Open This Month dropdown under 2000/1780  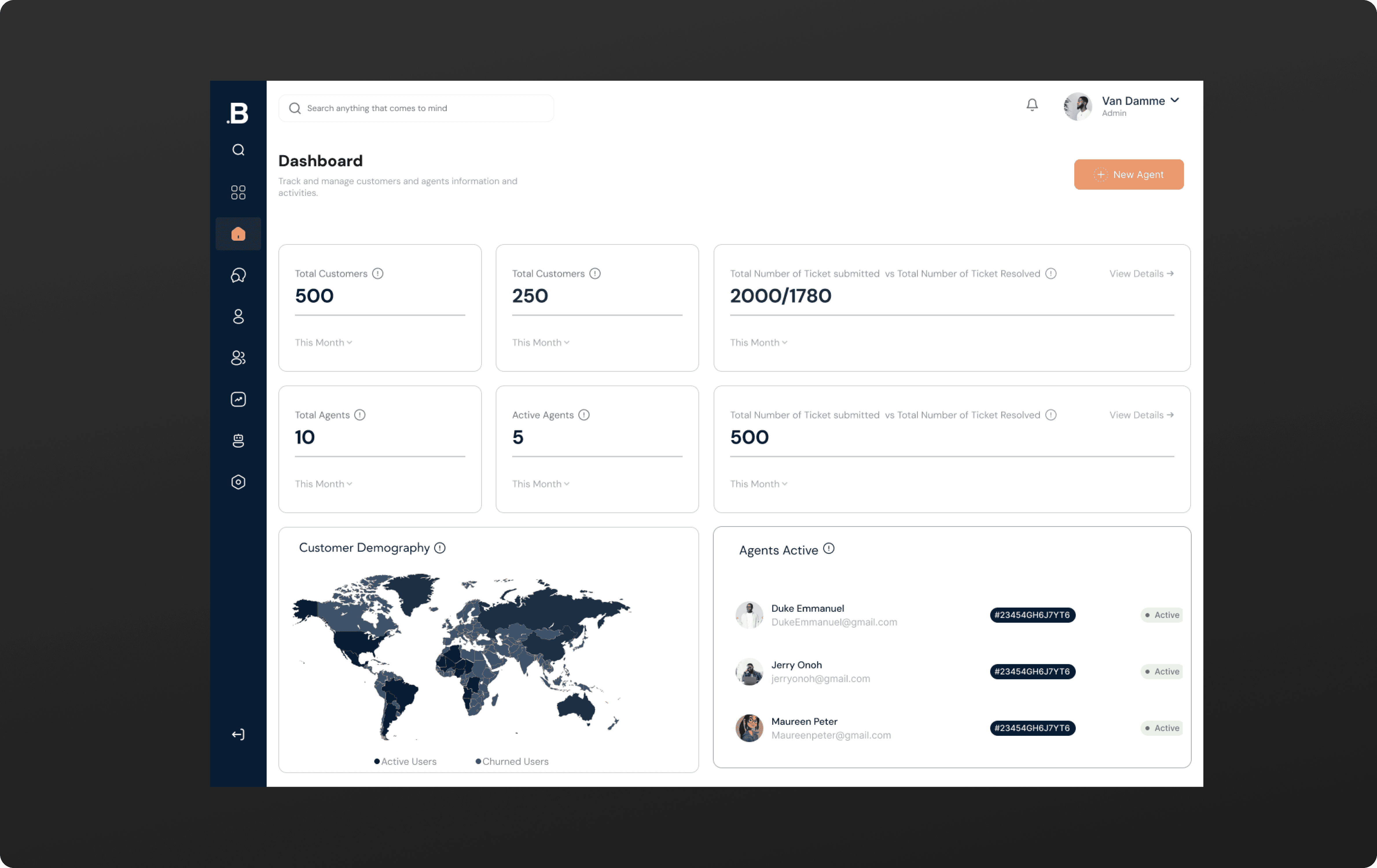point(759,343)
